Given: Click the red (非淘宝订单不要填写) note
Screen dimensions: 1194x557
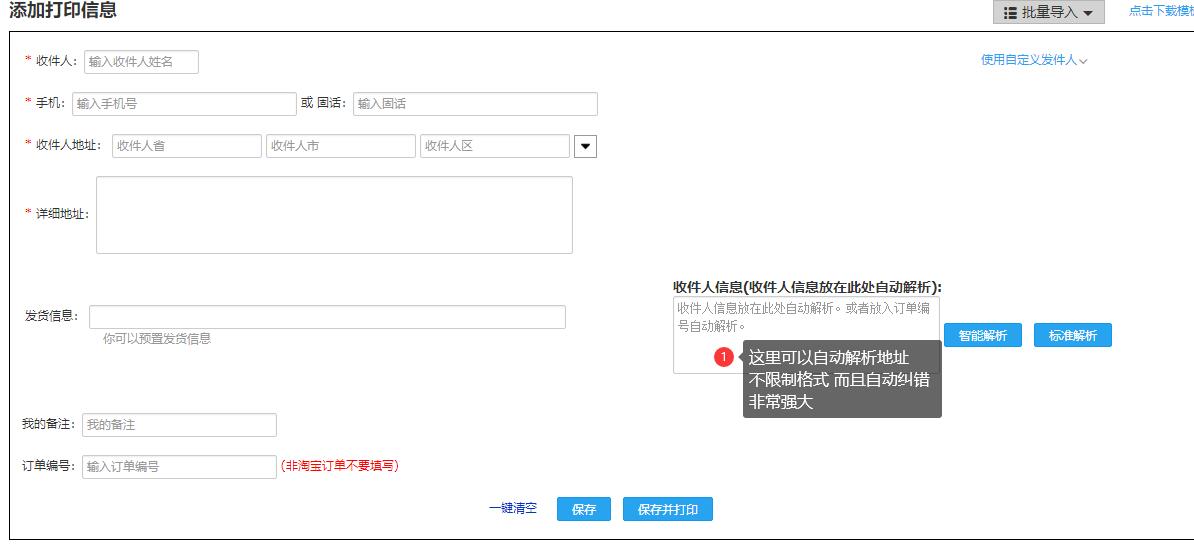Looking at the screenshot, I should click(x=340, y=466).
